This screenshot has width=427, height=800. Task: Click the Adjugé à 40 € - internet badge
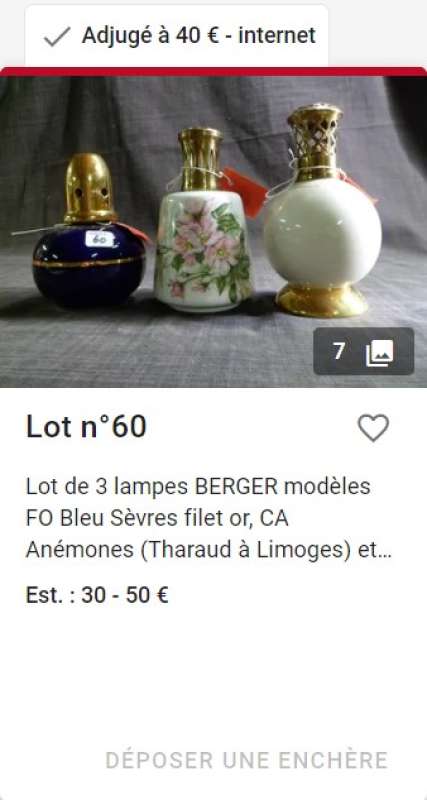click(x=177, y=36)
